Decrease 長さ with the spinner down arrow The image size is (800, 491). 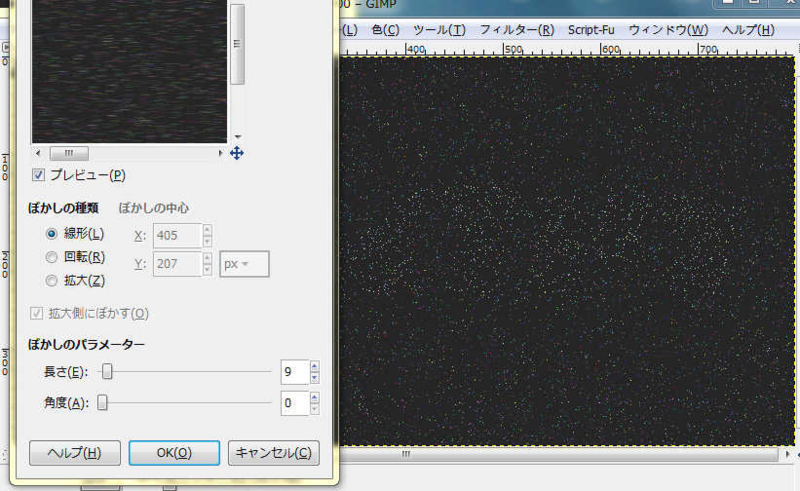pos(314,378)
